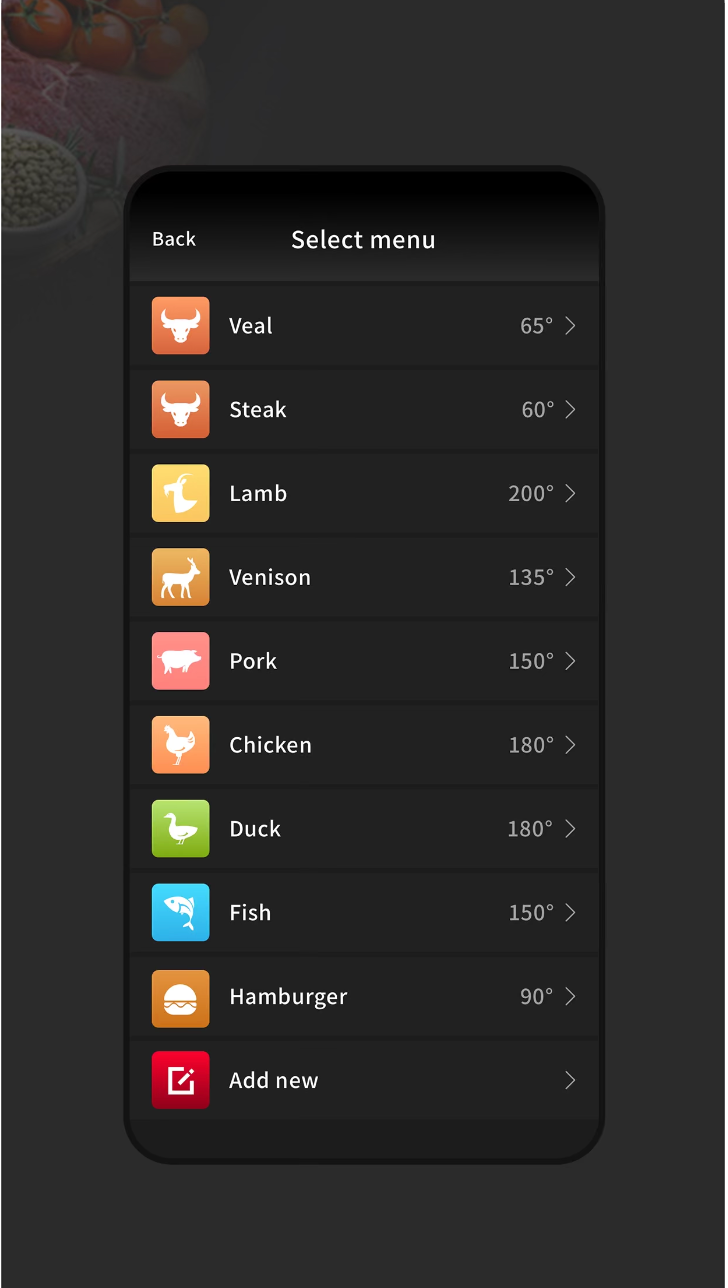Open Lamb details via its chevron
Viewport: 728px width, 1288px height.
click(x=570, y=493)
